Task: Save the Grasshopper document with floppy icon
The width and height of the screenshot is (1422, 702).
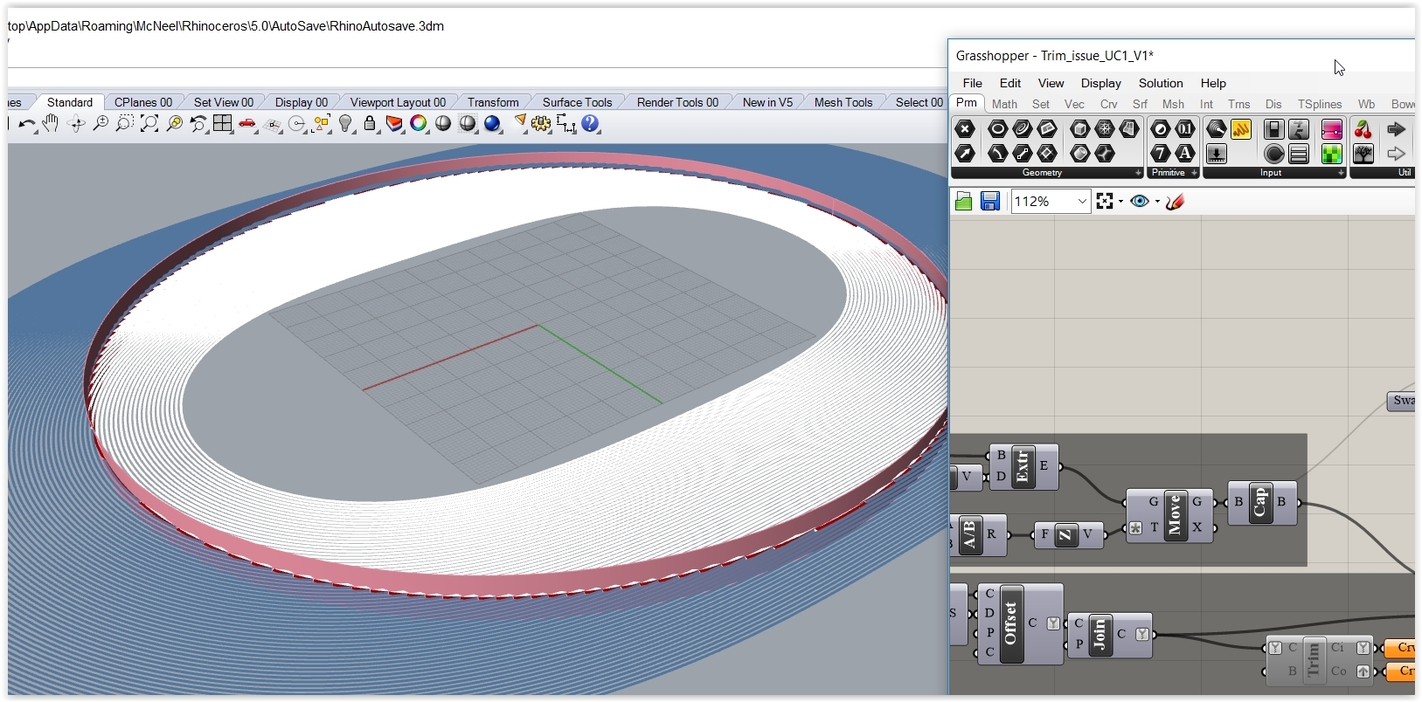Action: coord(990,201)
